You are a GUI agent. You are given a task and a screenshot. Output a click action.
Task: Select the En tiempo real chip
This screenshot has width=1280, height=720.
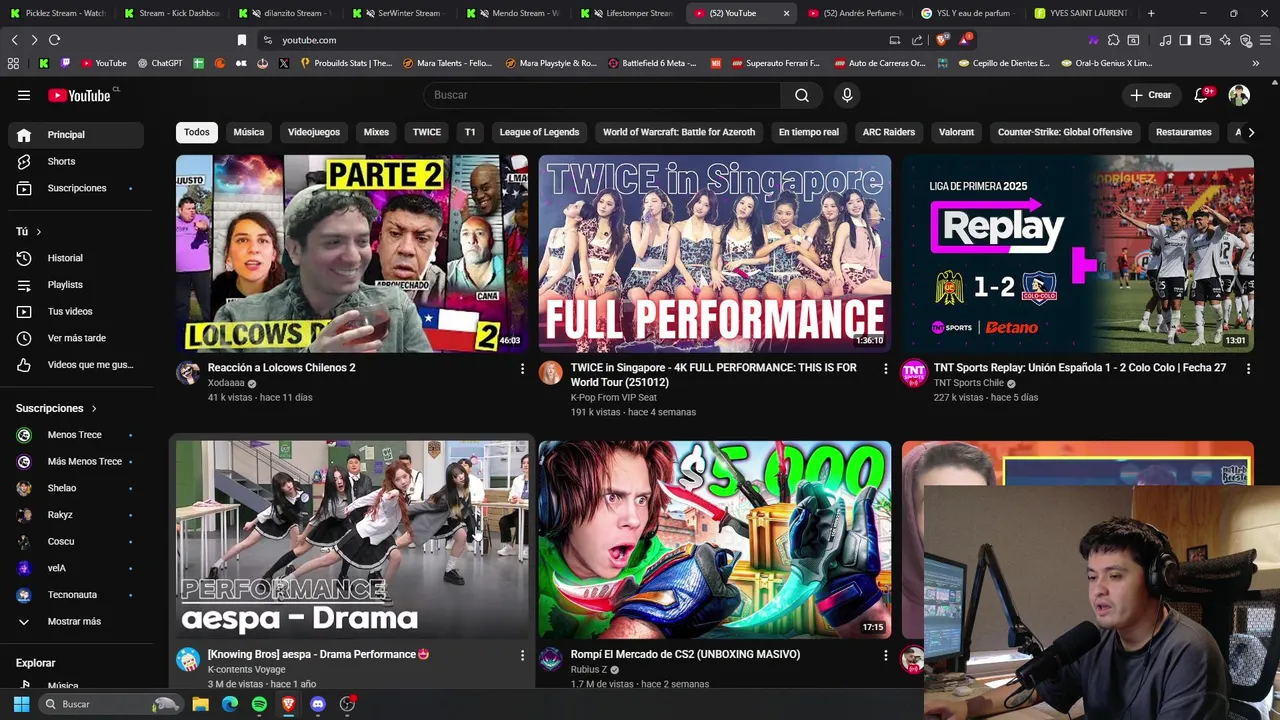(x=809, y=132)
